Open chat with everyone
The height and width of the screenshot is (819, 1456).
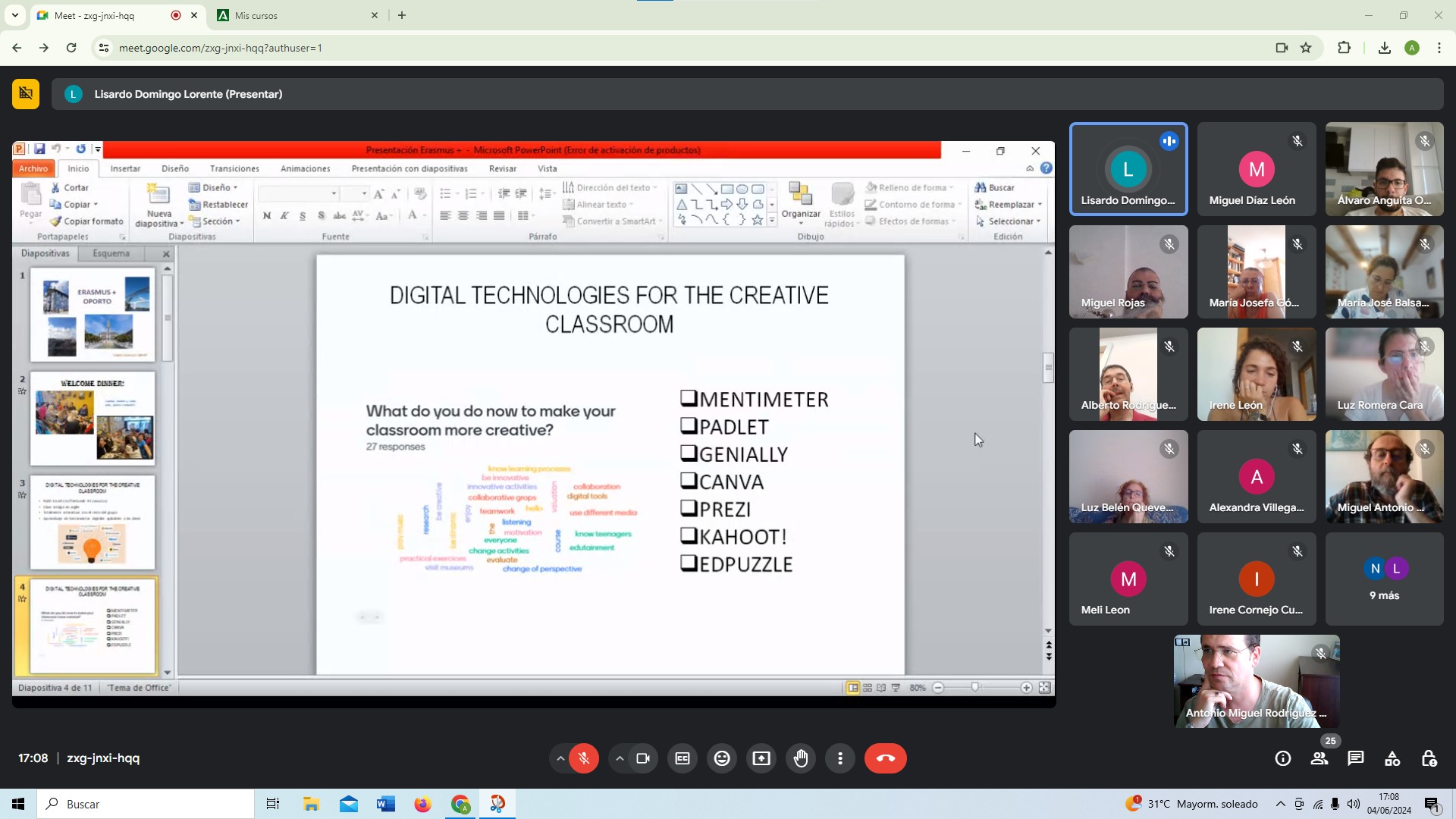1356,758
